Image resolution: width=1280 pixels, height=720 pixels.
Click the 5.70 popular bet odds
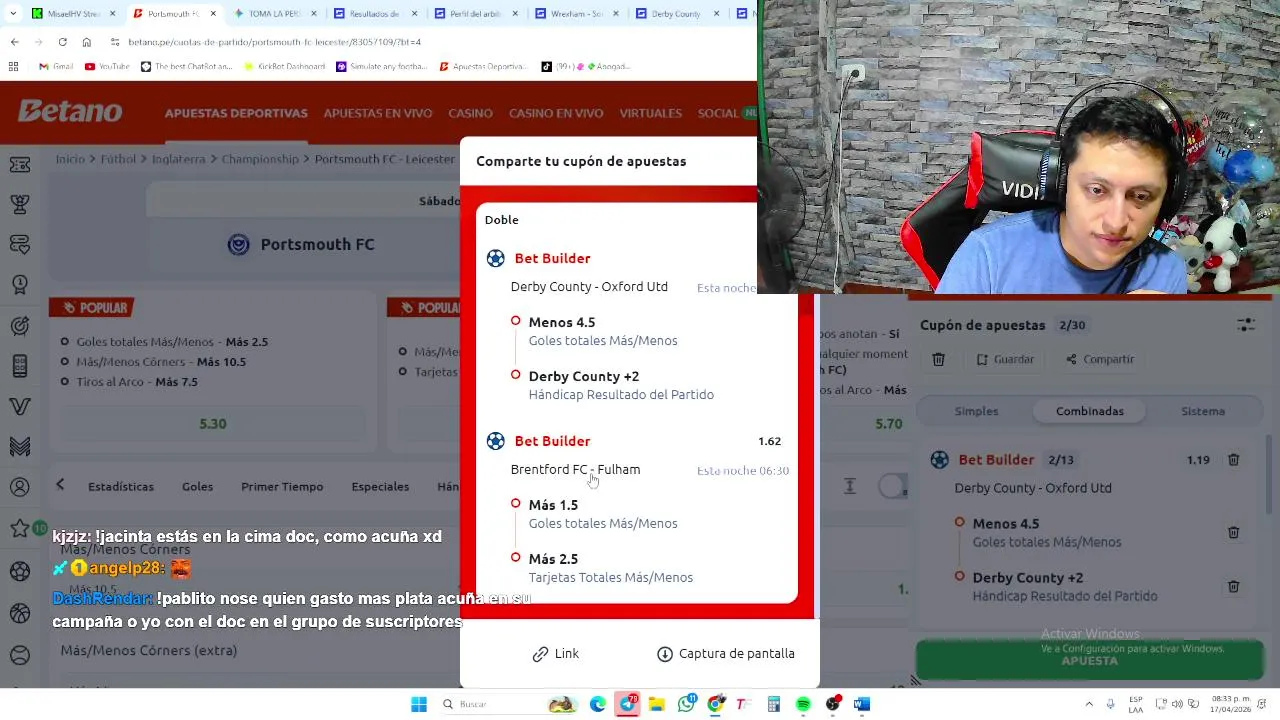point(888,424)
